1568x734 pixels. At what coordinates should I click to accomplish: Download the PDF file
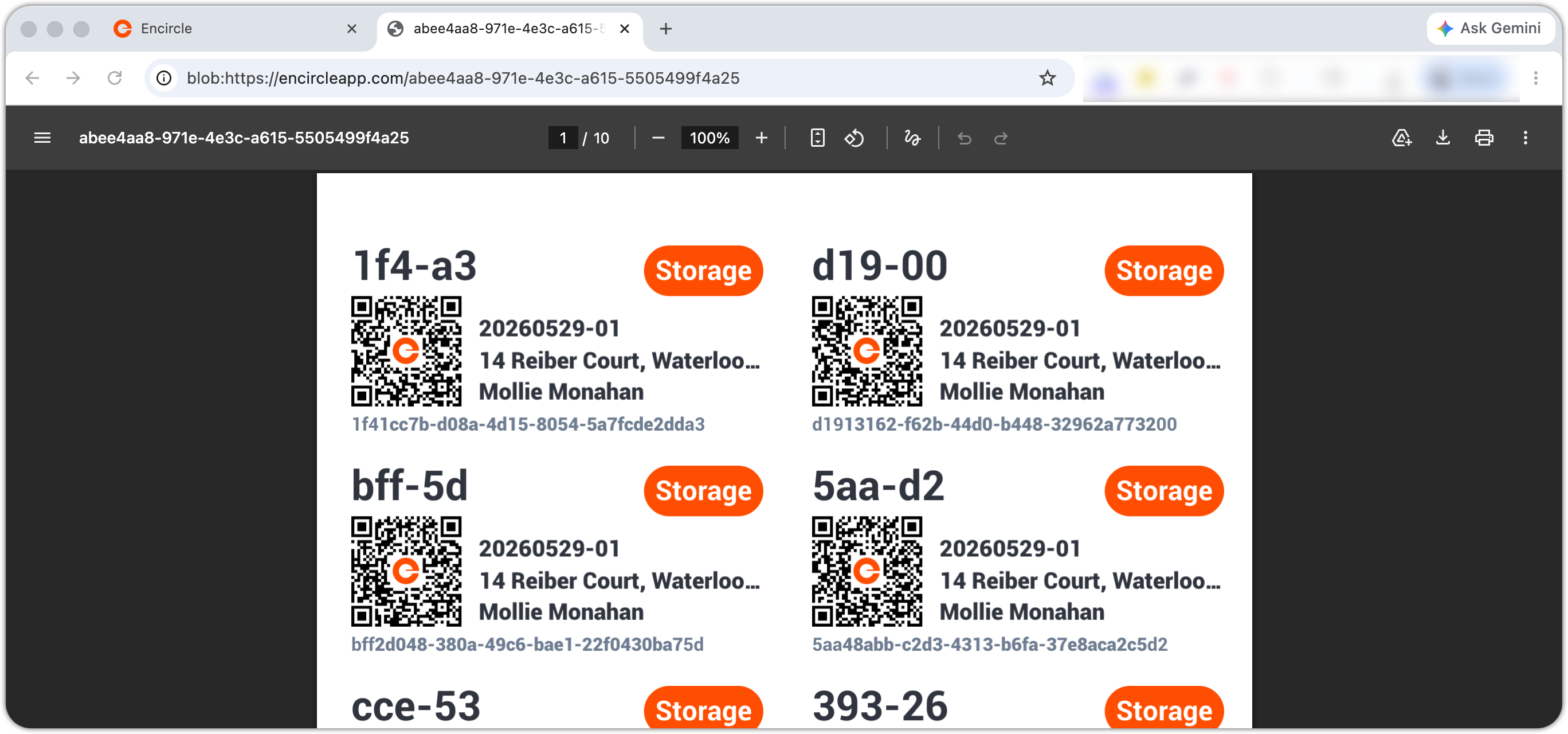click(x=1442, y=138)
